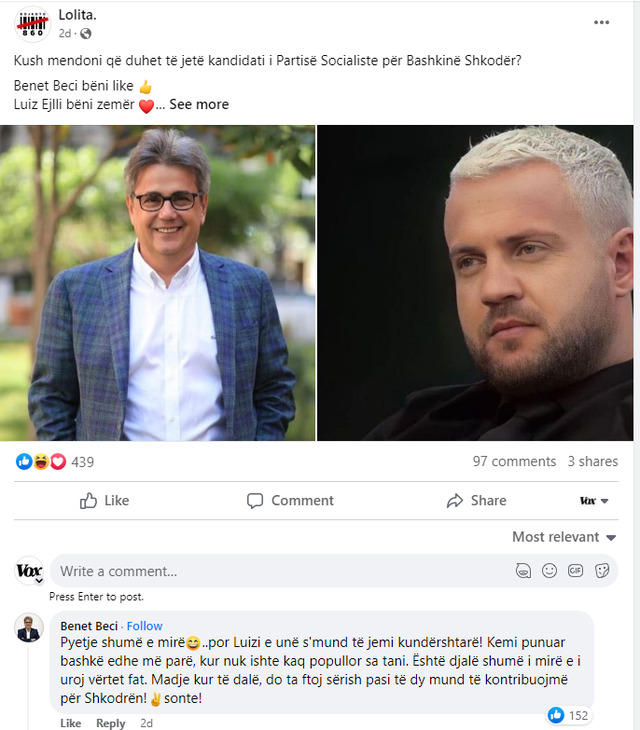Click the Comment button under the post
640x730 pixels.
290,500
